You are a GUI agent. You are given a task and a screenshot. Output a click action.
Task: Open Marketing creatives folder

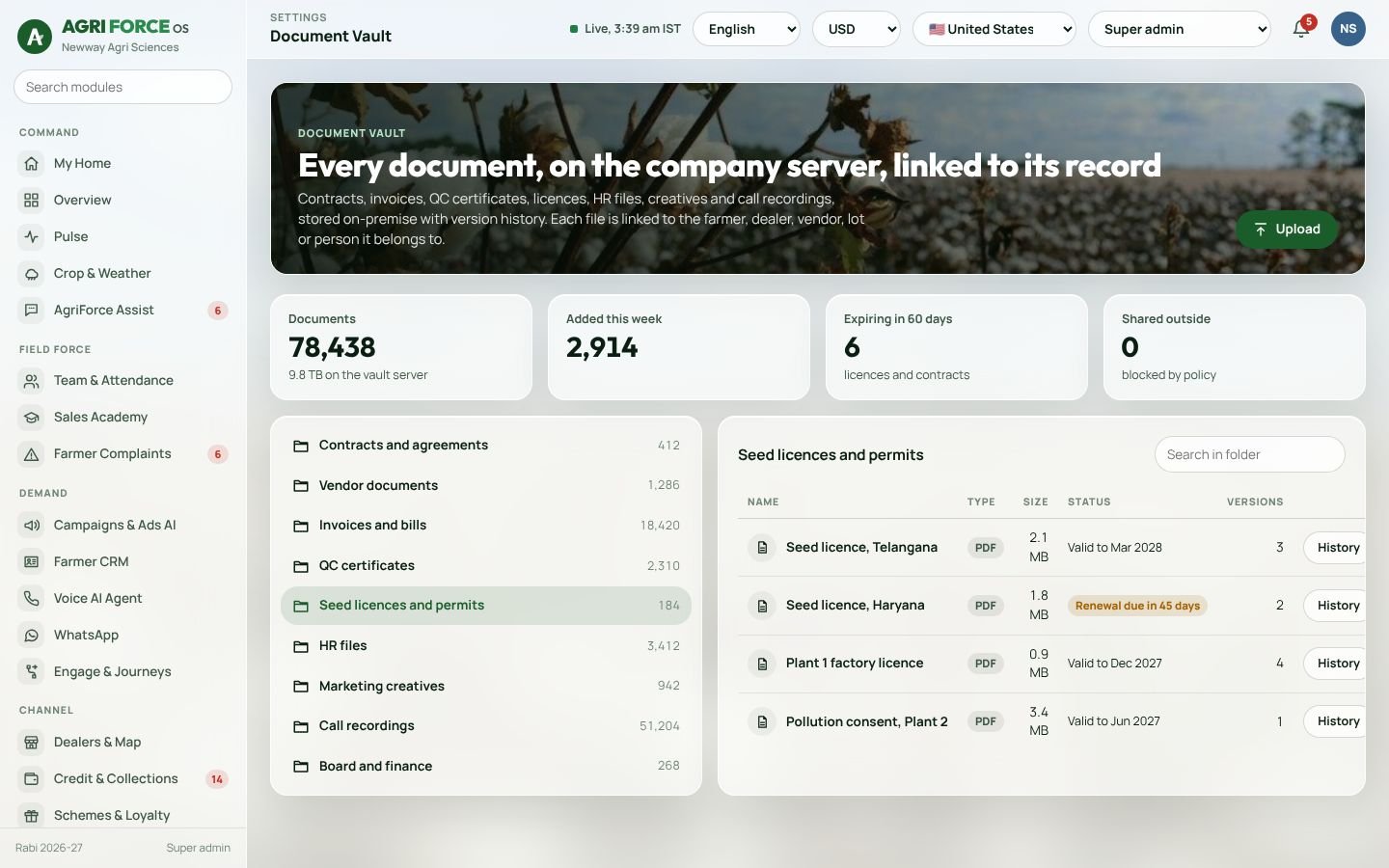point(486,686)
